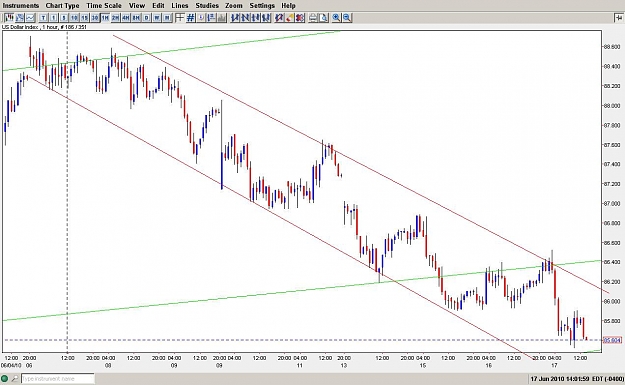Open the Instruments menu

point(21,6)
